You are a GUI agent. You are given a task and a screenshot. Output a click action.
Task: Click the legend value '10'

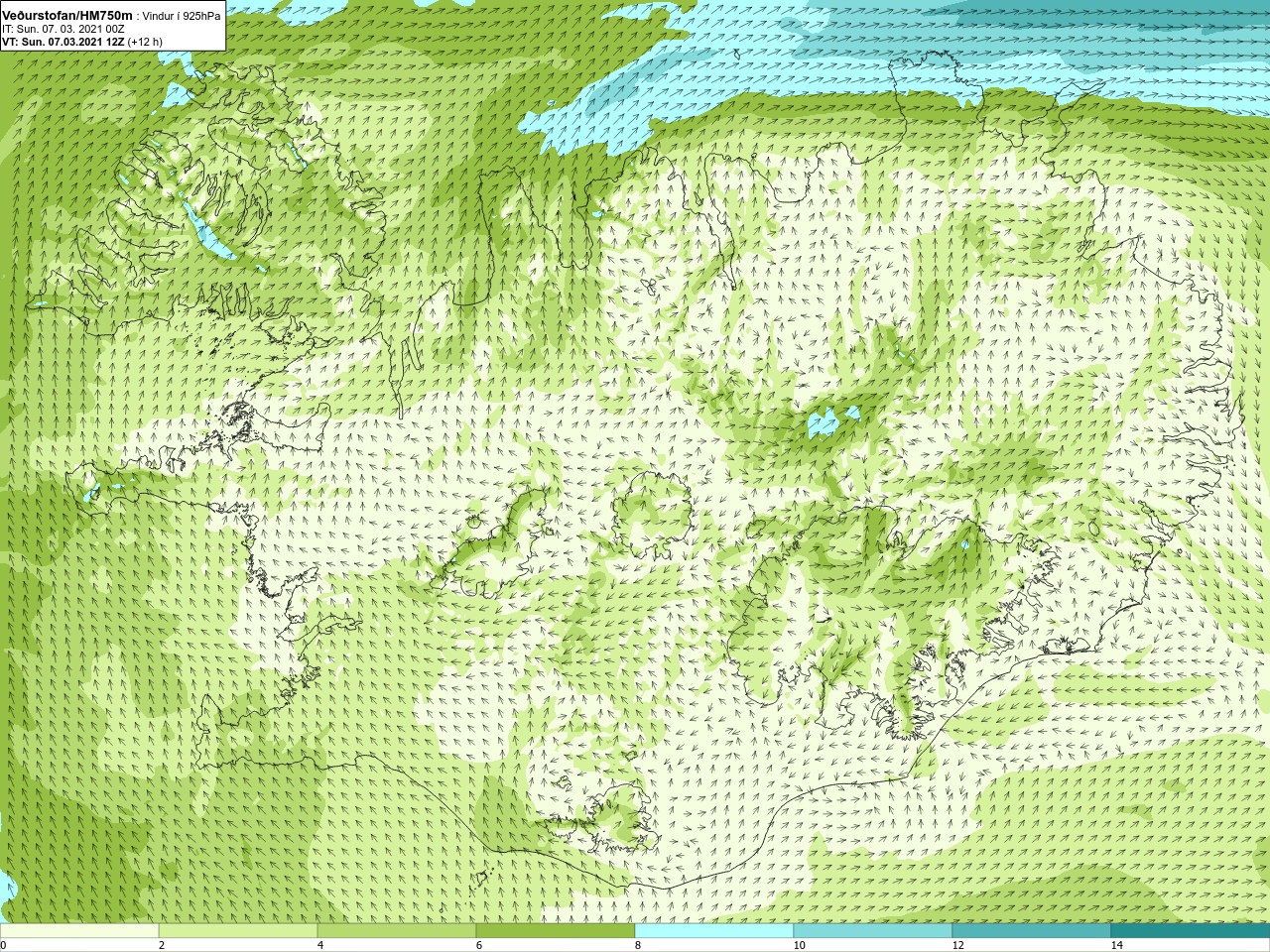(799, 945)
